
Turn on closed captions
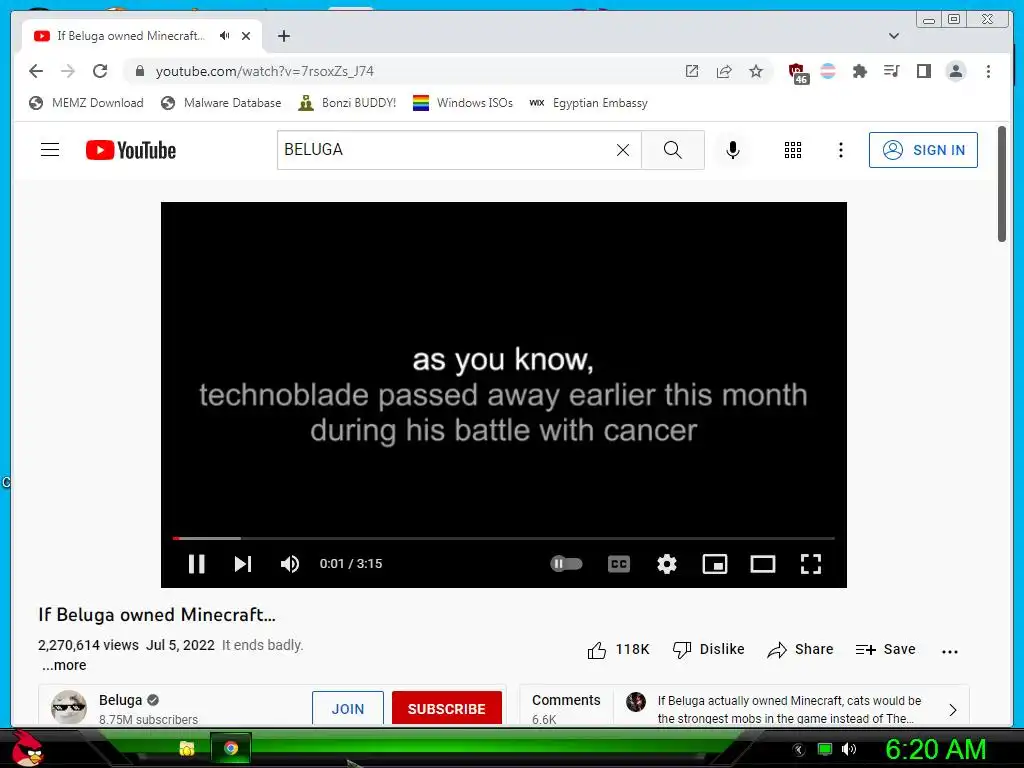[618, 564]
